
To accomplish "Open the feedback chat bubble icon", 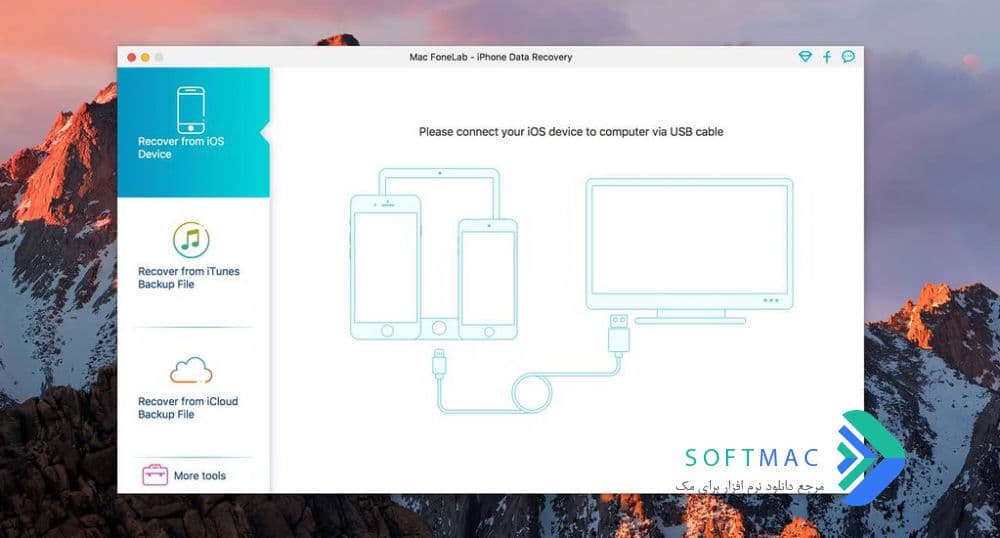I will click(848, 57).
